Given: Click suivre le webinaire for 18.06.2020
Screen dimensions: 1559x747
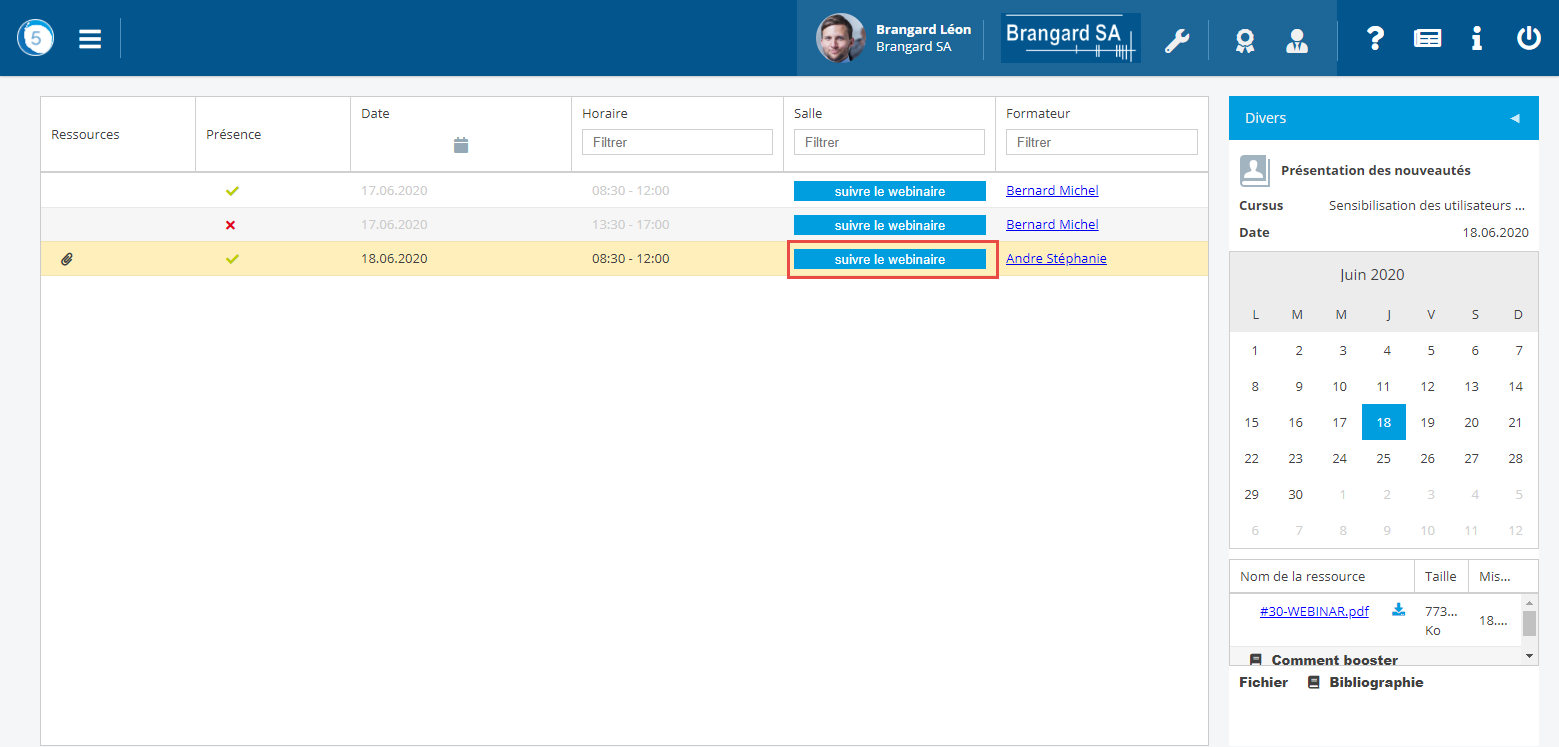Looking at the screenshot, I should pos(889,259).
